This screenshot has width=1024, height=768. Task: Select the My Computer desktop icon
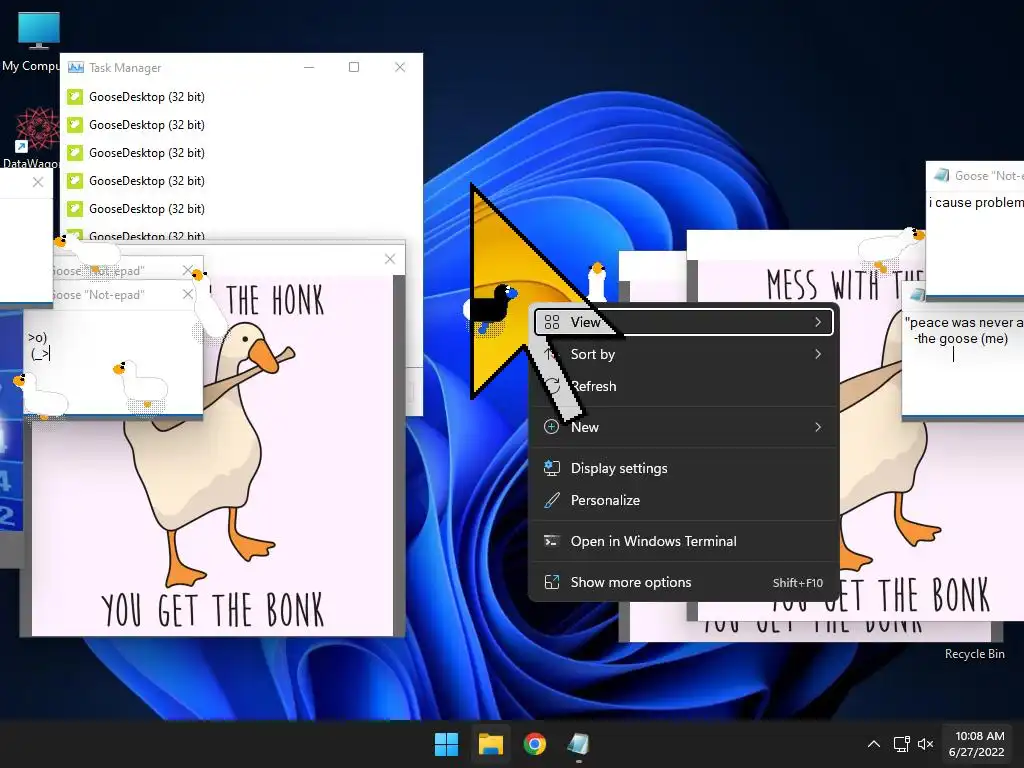pyautogui.click(x=38, y=42)
